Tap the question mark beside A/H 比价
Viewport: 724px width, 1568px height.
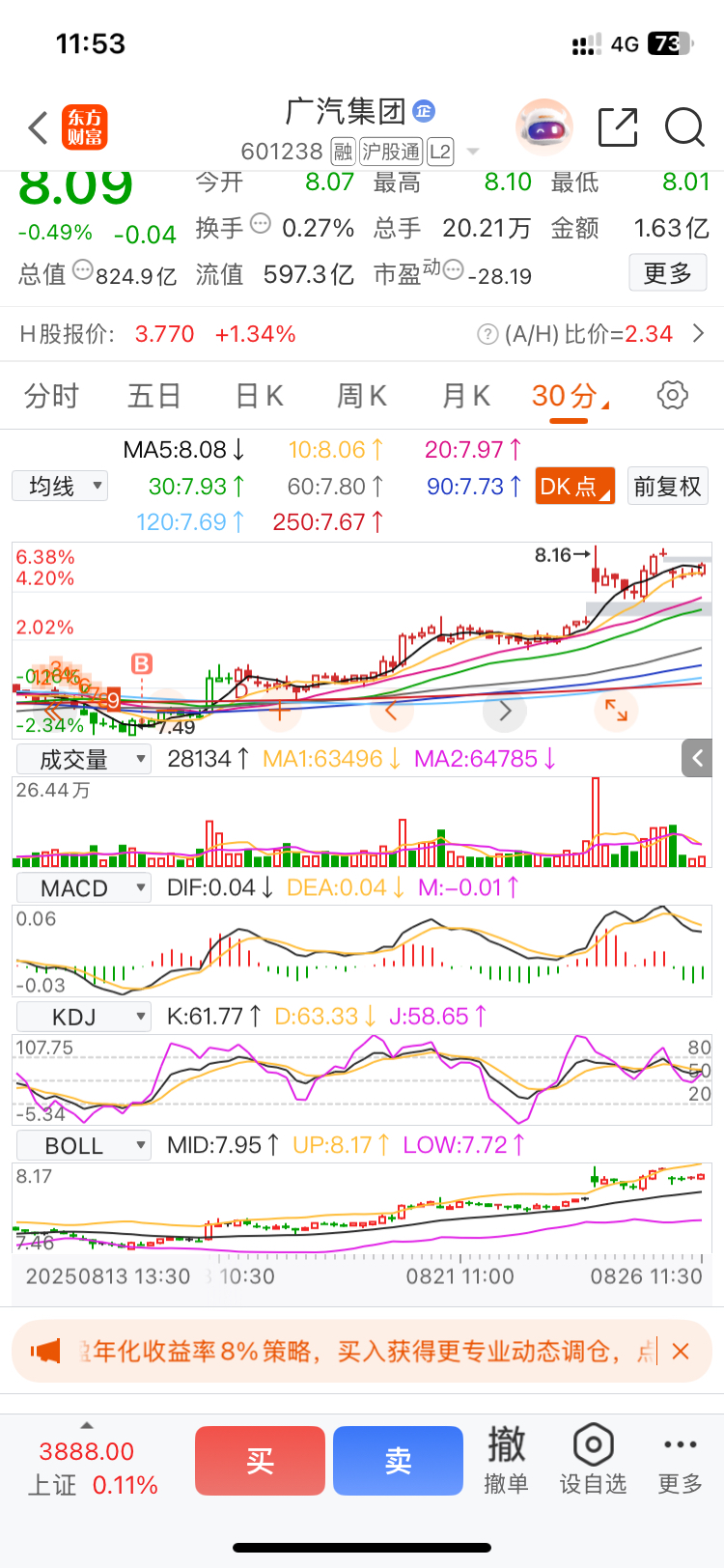click(487, 334)
